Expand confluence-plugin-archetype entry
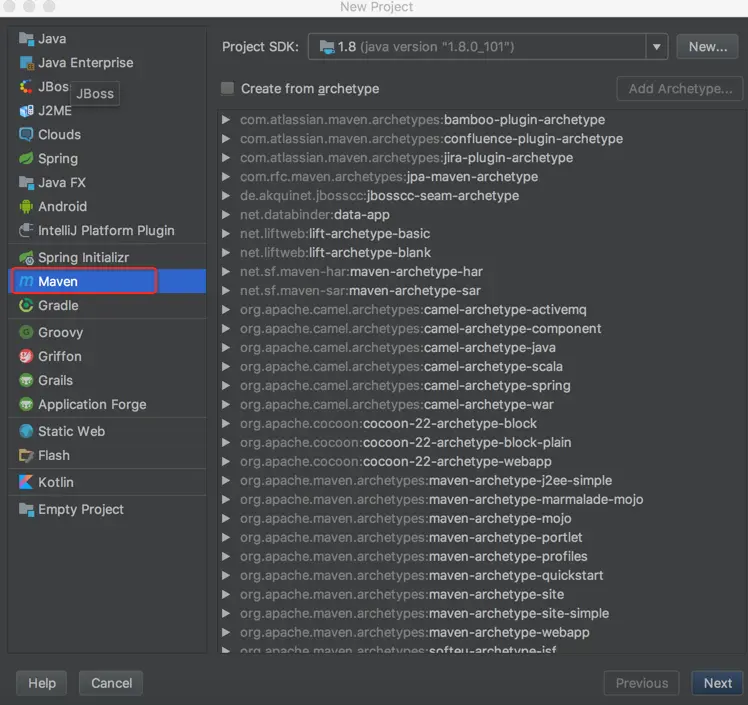748x705 pixels. (226, 139)
